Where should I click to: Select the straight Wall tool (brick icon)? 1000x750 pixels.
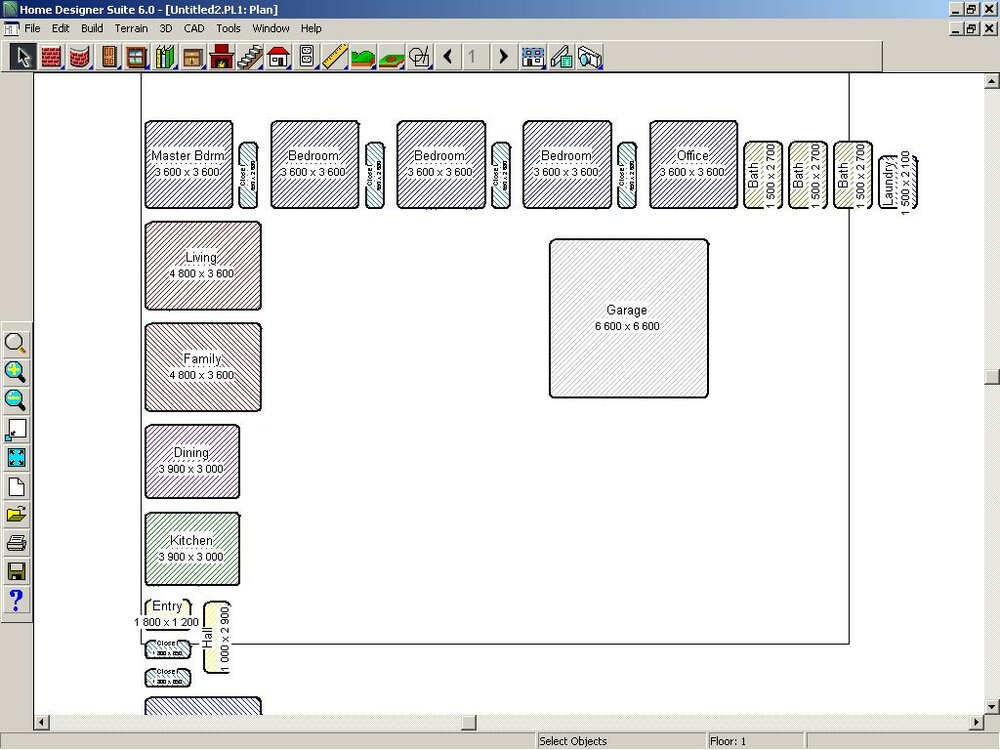tap(51, 56)
